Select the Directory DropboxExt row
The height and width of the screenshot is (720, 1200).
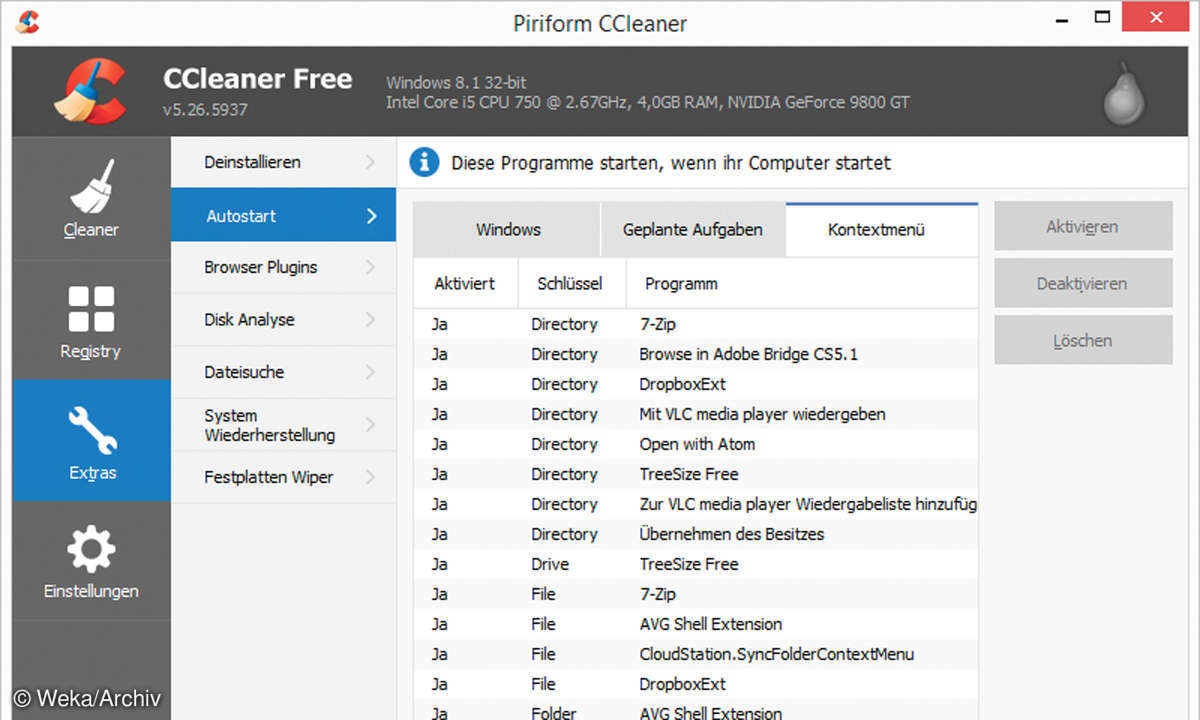696,384
